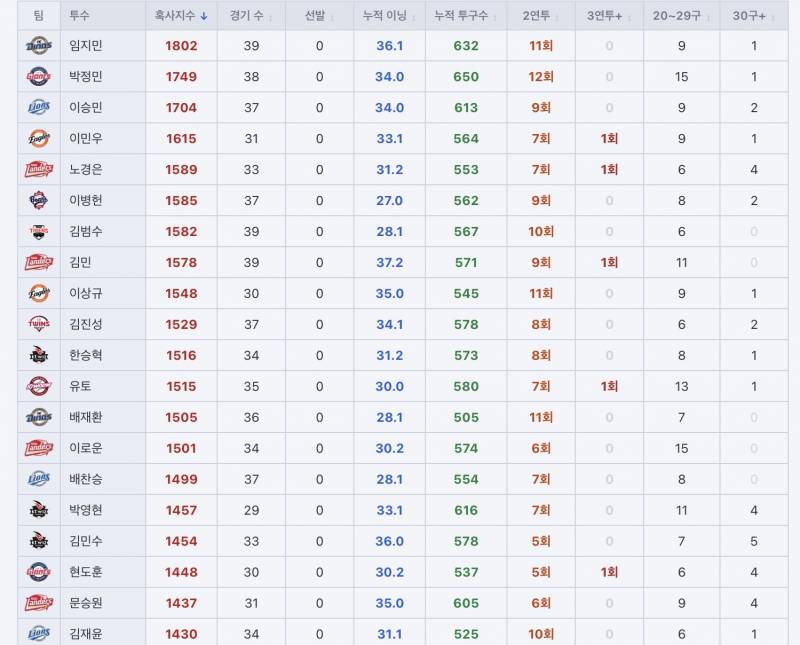Image resolution: width=800 pixels, height=645 pixels.
Task: Select 이병헌's 누적 이닝 27.0
Action: click(389, 201)
